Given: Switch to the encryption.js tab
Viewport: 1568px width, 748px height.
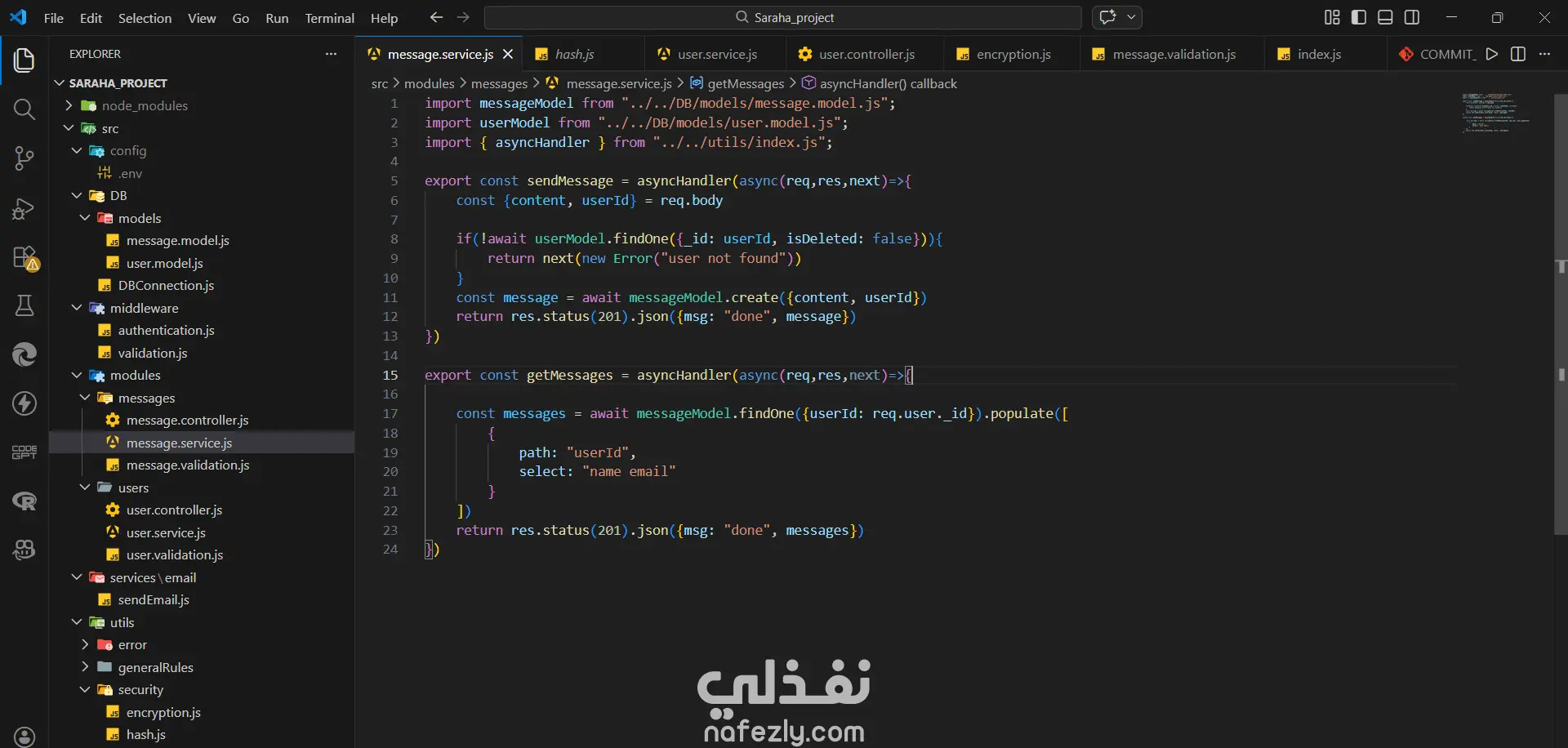Looking at the screenshot, I should click(x=1013, y=54).
